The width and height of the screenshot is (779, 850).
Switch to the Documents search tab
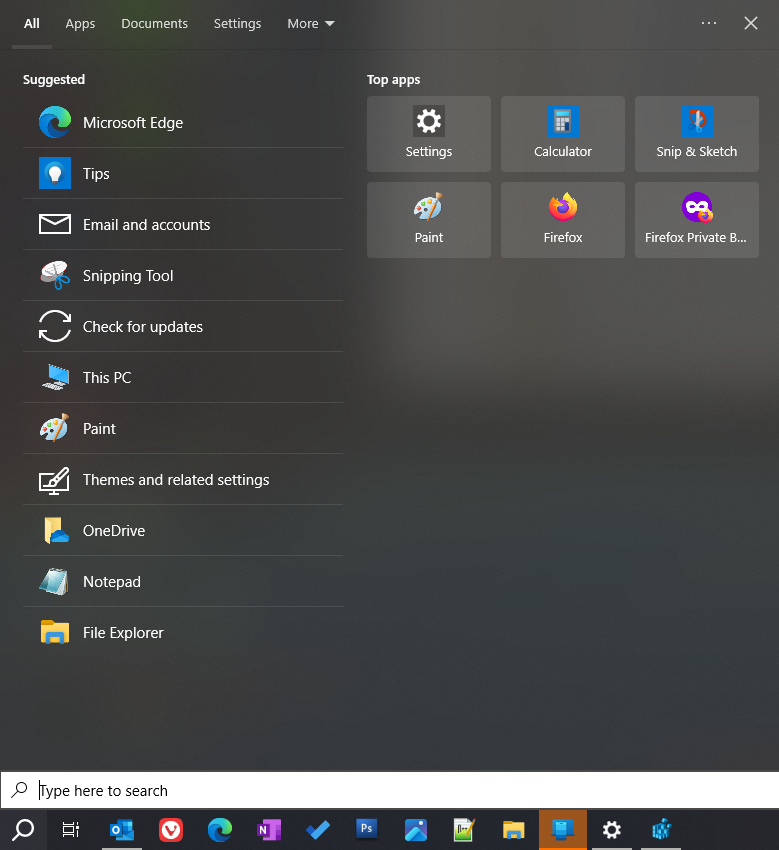(x=154, y=23)
